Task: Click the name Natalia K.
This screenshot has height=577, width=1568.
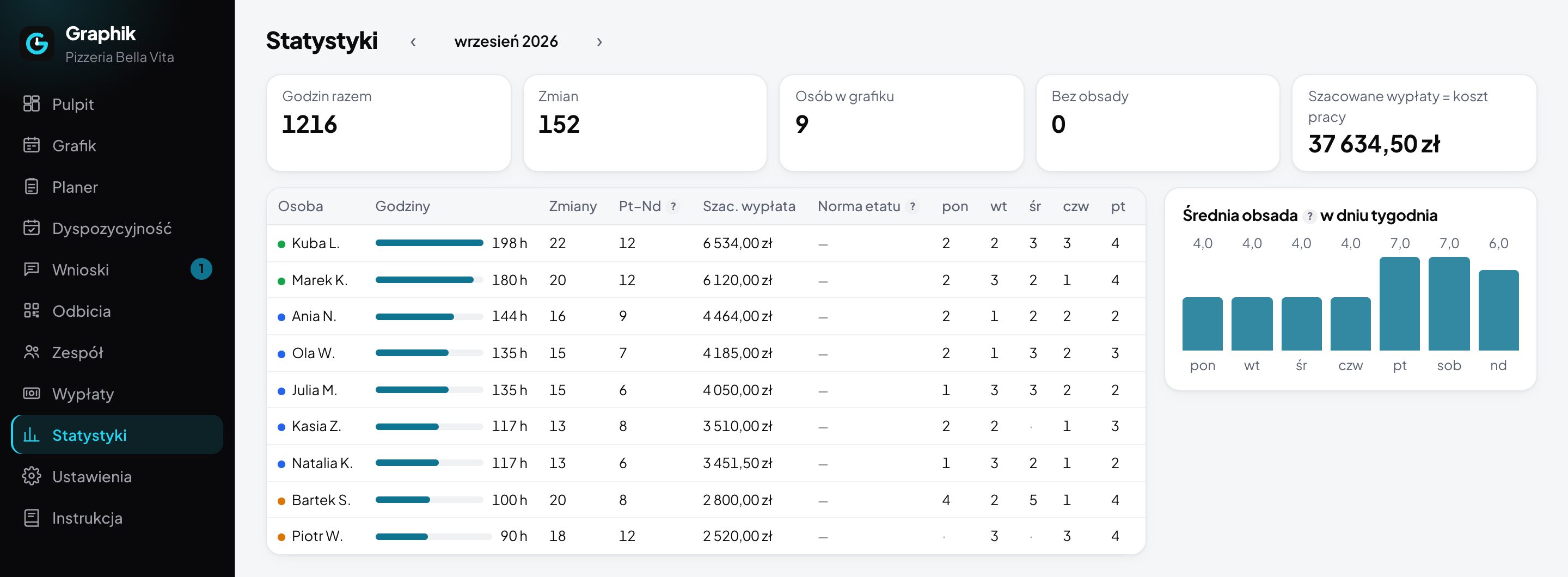Action: pyautogui.click(x=322, y=463)
